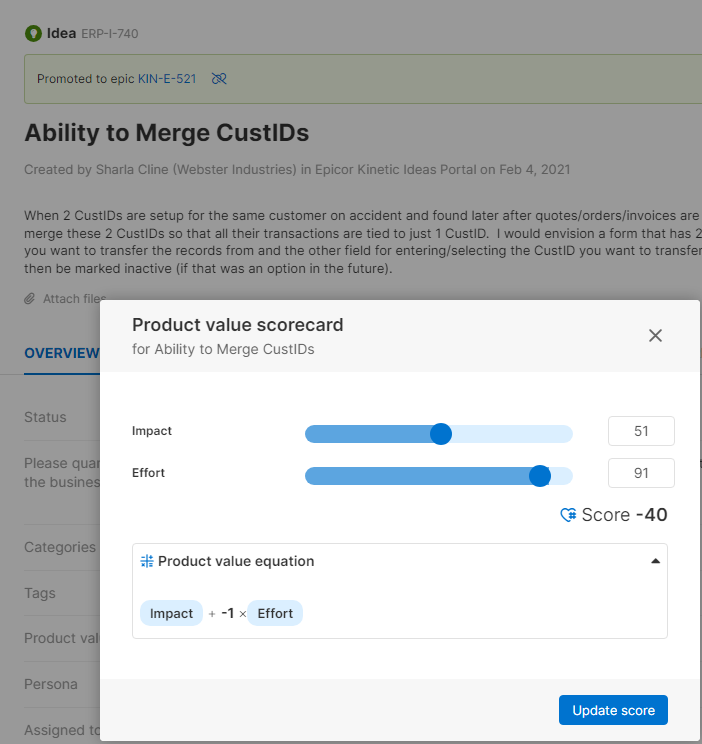
Task: Click the Effort value input field
Action: (x=641, y=473)
